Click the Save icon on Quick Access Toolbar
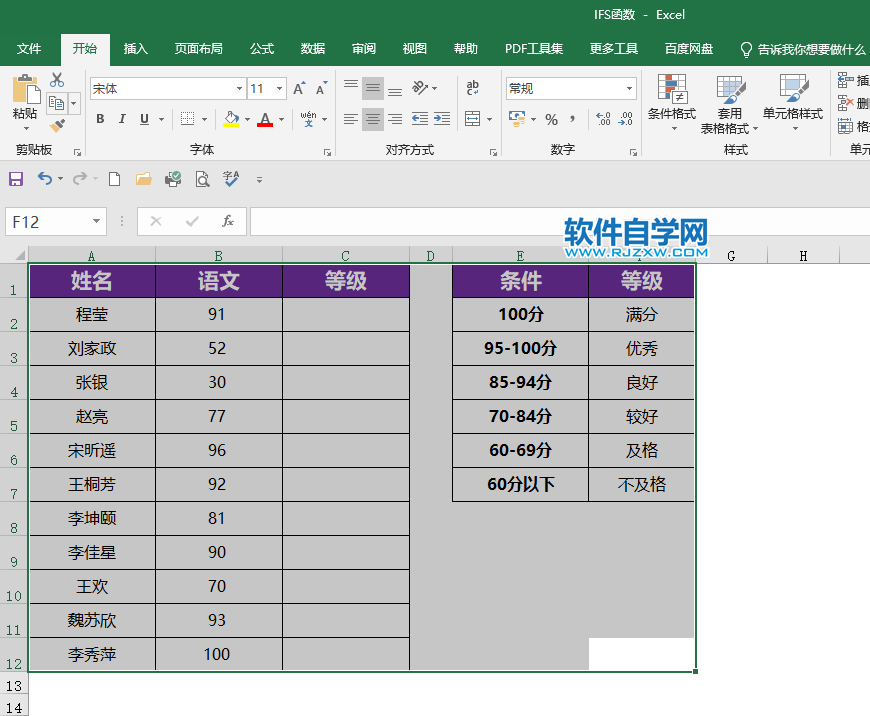 [14, 178]
